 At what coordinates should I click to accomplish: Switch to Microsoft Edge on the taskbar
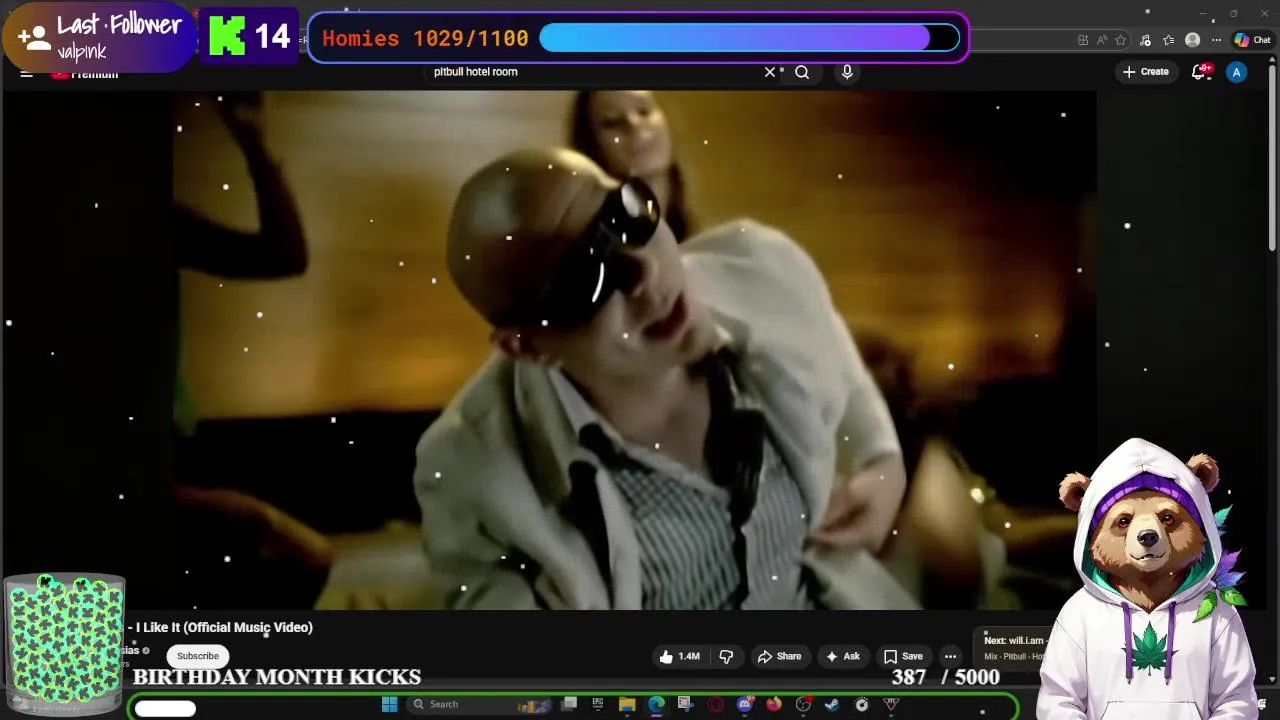coord(656,704)
